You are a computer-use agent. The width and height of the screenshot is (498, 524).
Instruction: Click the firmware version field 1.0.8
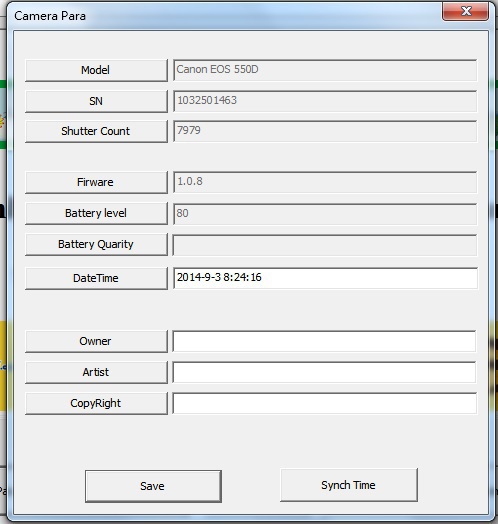click(325, 182)
